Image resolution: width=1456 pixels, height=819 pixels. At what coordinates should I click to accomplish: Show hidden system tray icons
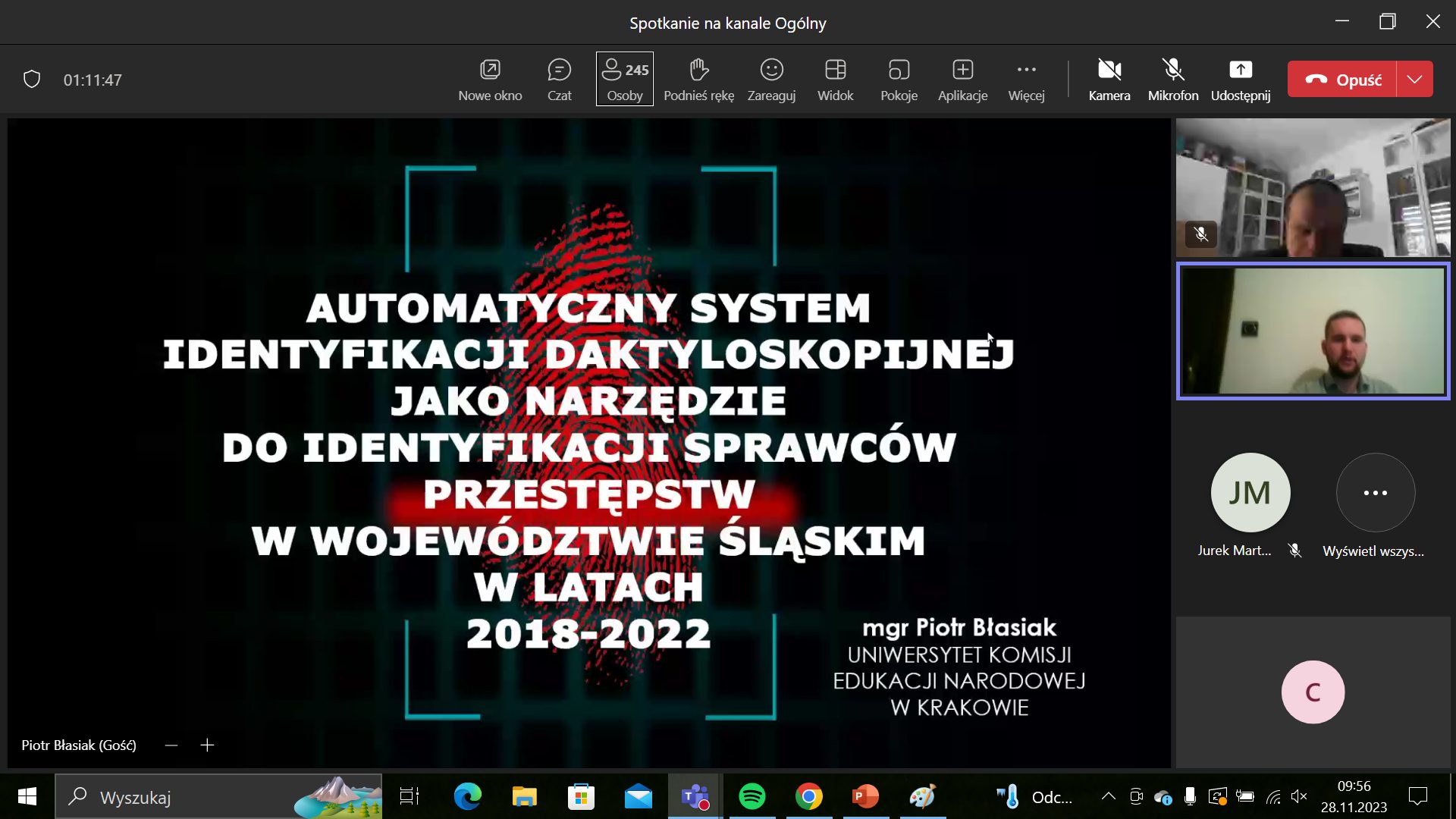pyautogui.click(x=1108, y=796)
